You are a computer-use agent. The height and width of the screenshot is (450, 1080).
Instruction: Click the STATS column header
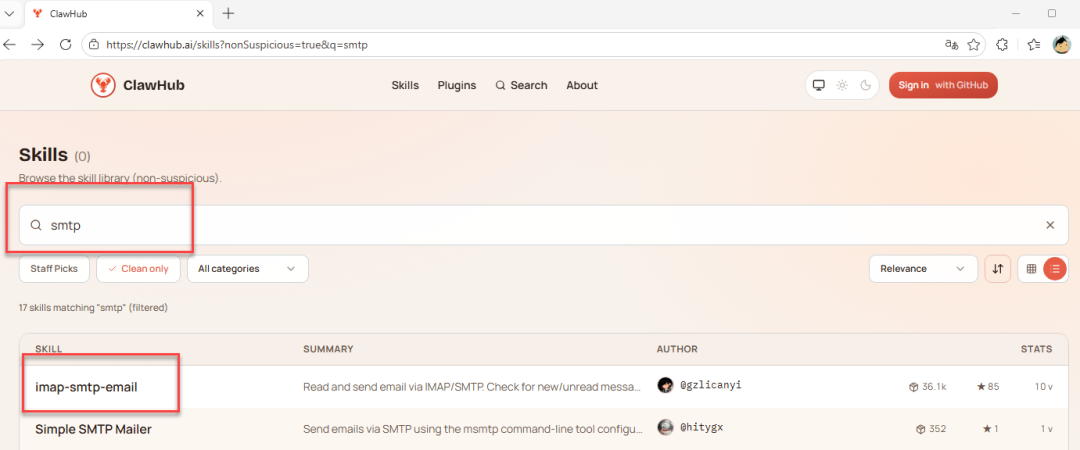(1037, 349)
